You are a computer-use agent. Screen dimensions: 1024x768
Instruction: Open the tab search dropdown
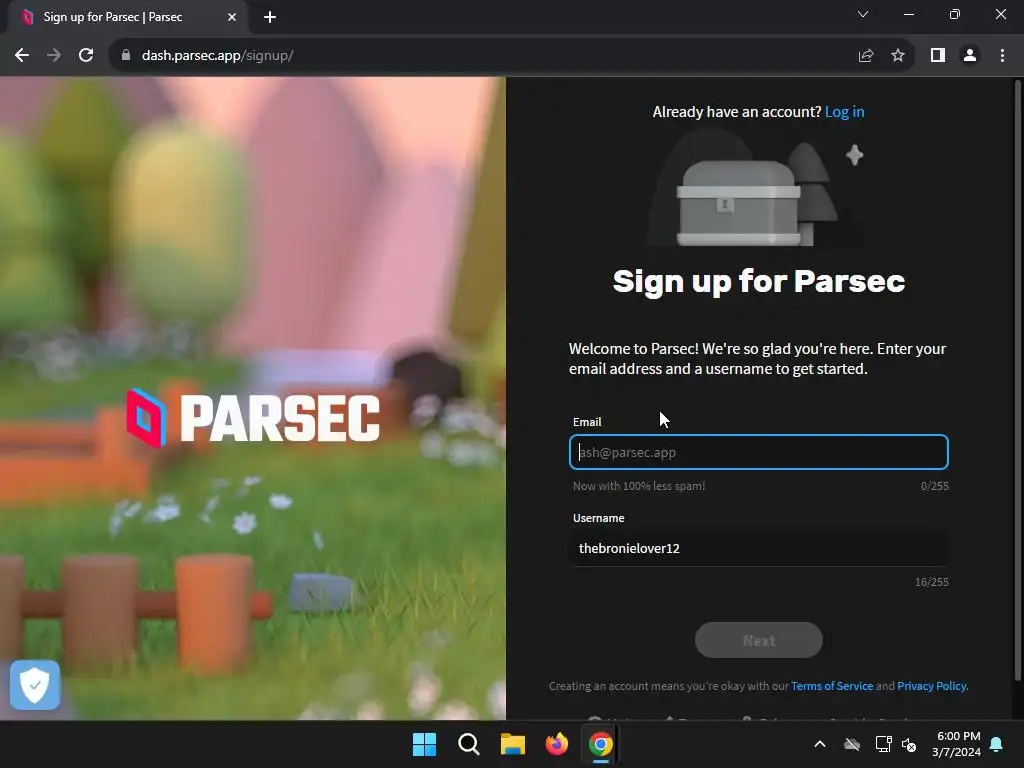tap(863, 14)
